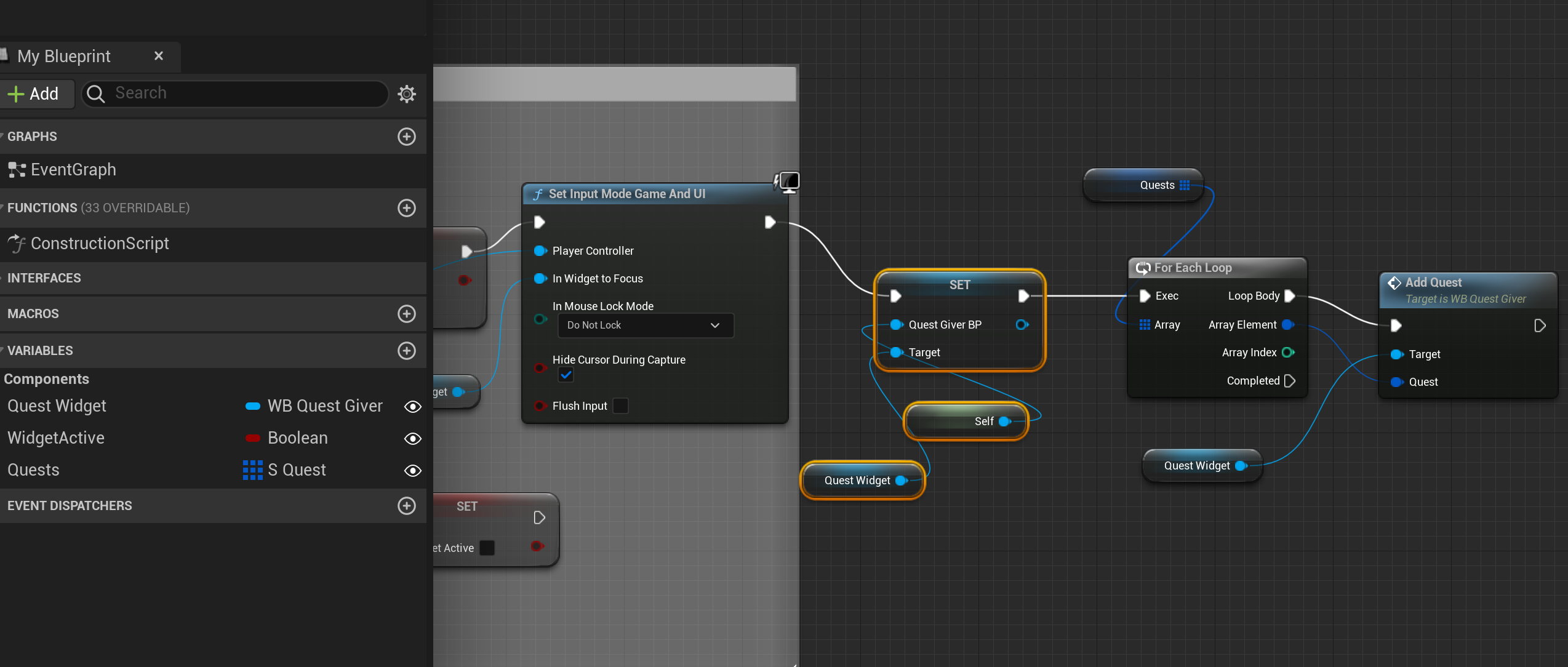Toggle visibility eye for Quest Widget variable
The image size is (1568, 667).
click(412, 407)
